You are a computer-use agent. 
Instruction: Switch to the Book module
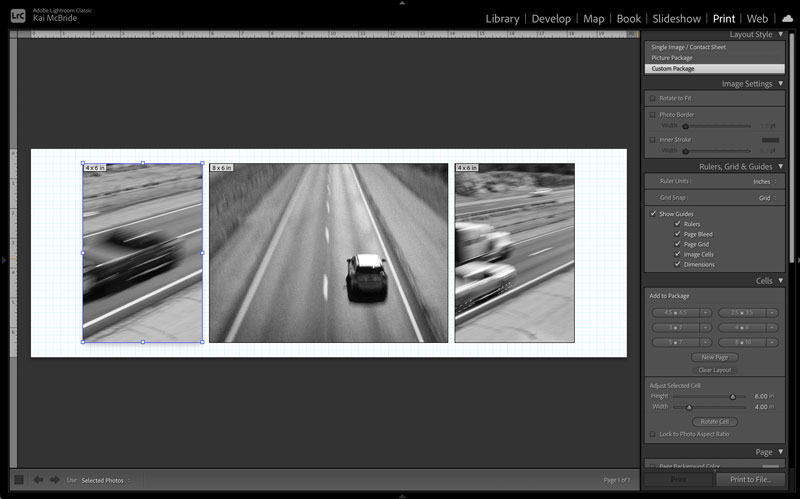629,19
